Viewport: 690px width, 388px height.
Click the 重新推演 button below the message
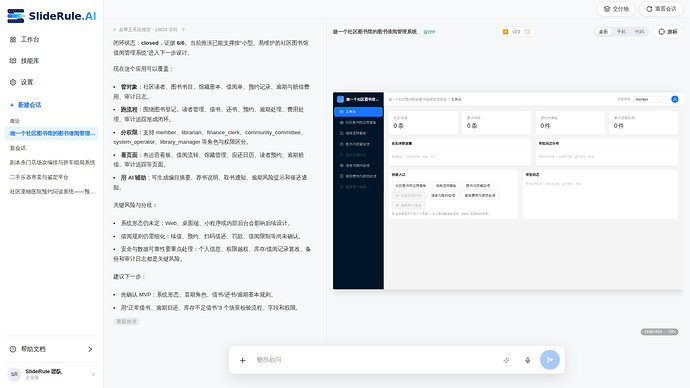point(127,322)
